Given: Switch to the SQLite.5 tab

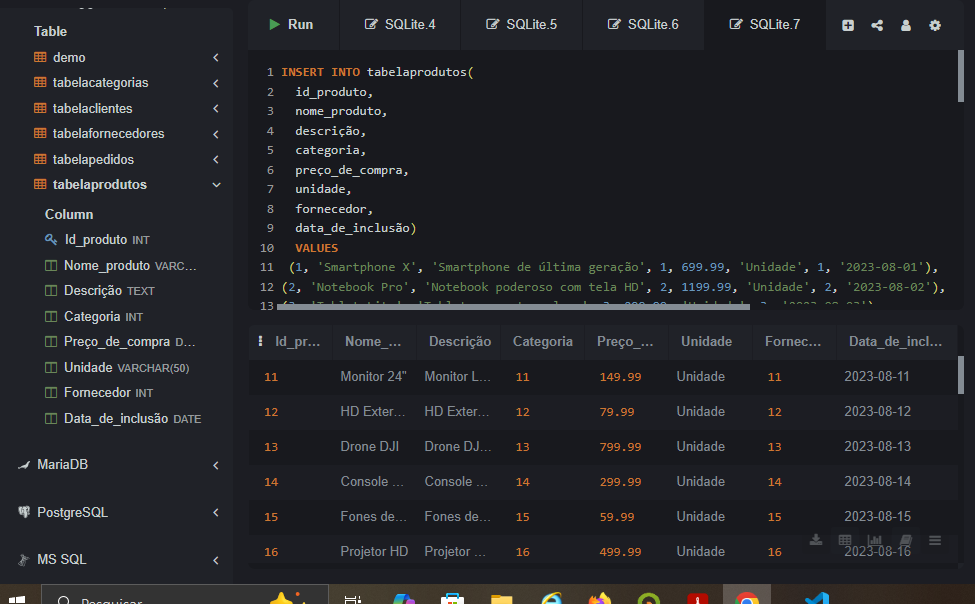Looking at the screenshot, I should point(522,25).
